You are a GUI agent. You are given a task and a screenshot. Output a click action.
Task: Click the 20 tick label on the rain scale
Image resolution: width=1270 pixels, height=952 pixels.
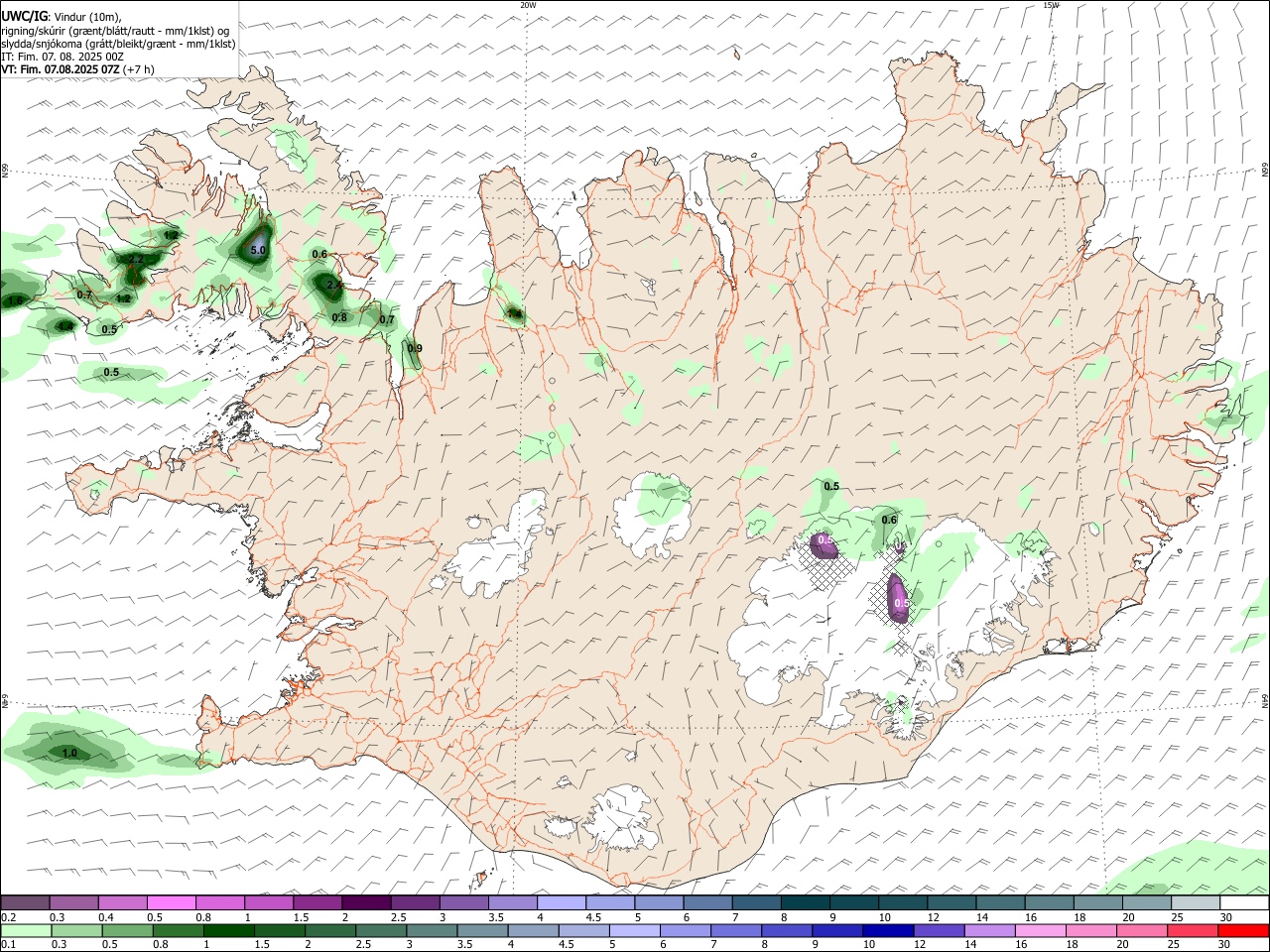point(1122,945)
